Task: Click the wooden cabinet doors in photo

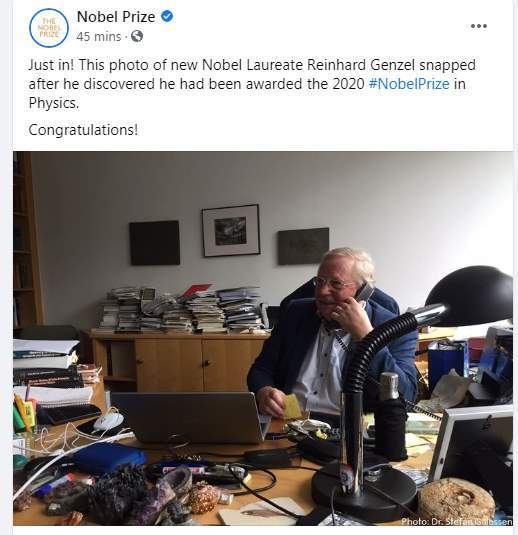Action: (201, 365)
